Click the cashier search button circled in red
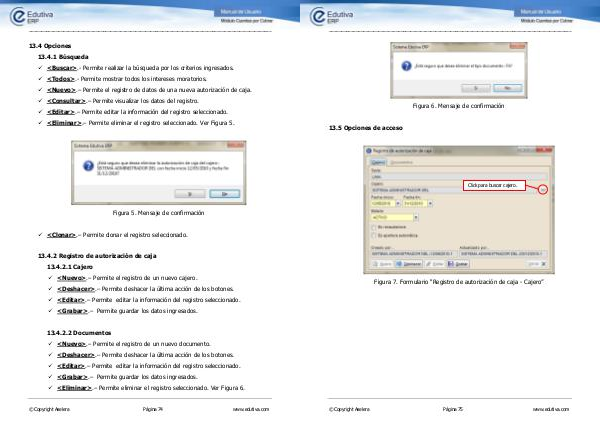 542,189
